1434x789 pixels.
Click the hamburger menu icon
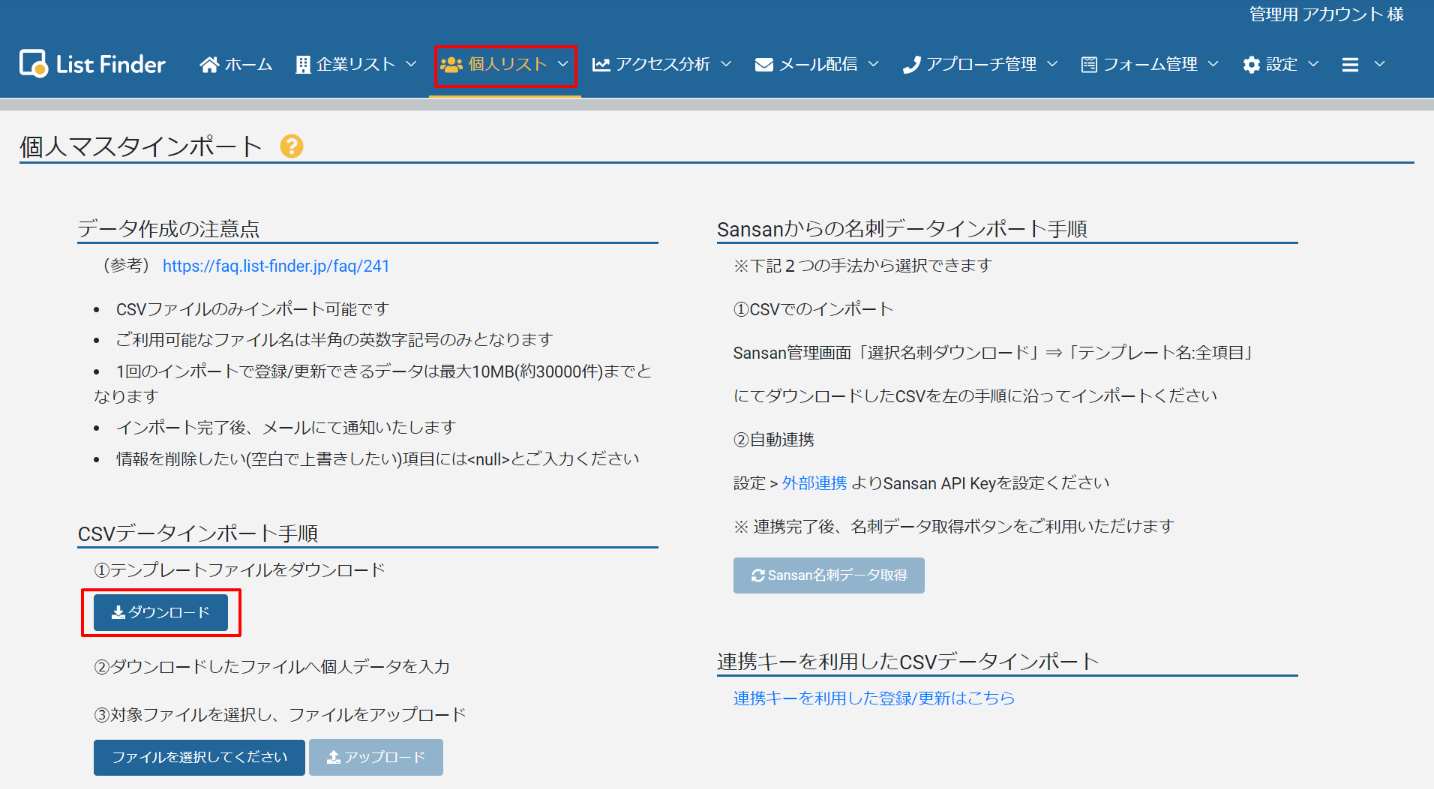1350,65
